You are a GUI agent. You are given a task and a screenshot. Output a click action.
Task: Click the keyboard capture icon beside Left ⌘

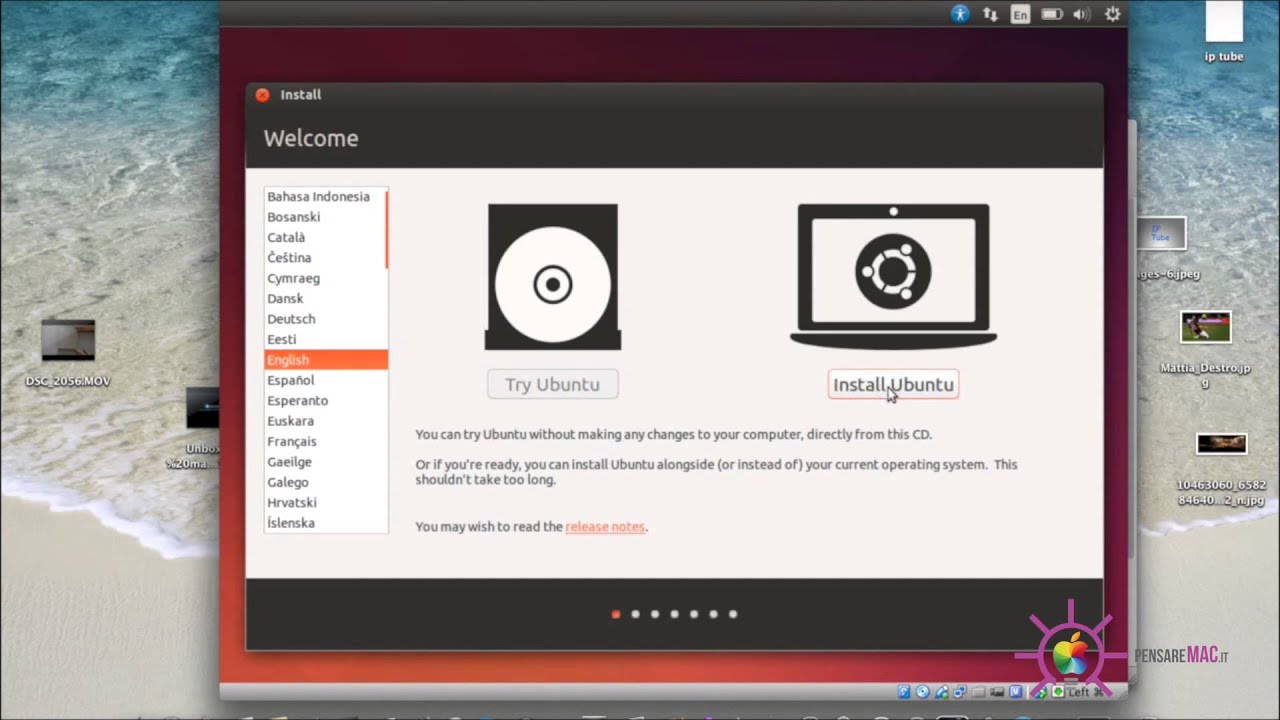point(1058,691)
